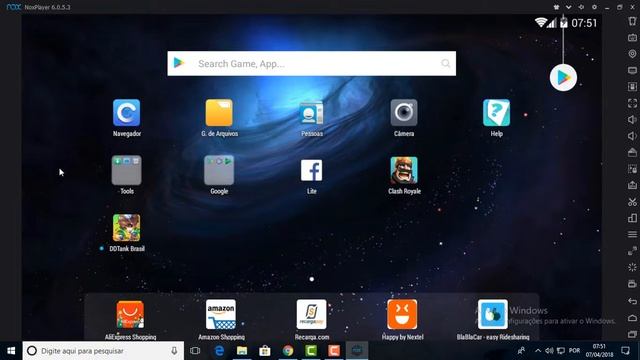Launch Clash Royale game
The width and height of the screenshot is (640, 360).
pyautogui.click(x=404, y=170)
